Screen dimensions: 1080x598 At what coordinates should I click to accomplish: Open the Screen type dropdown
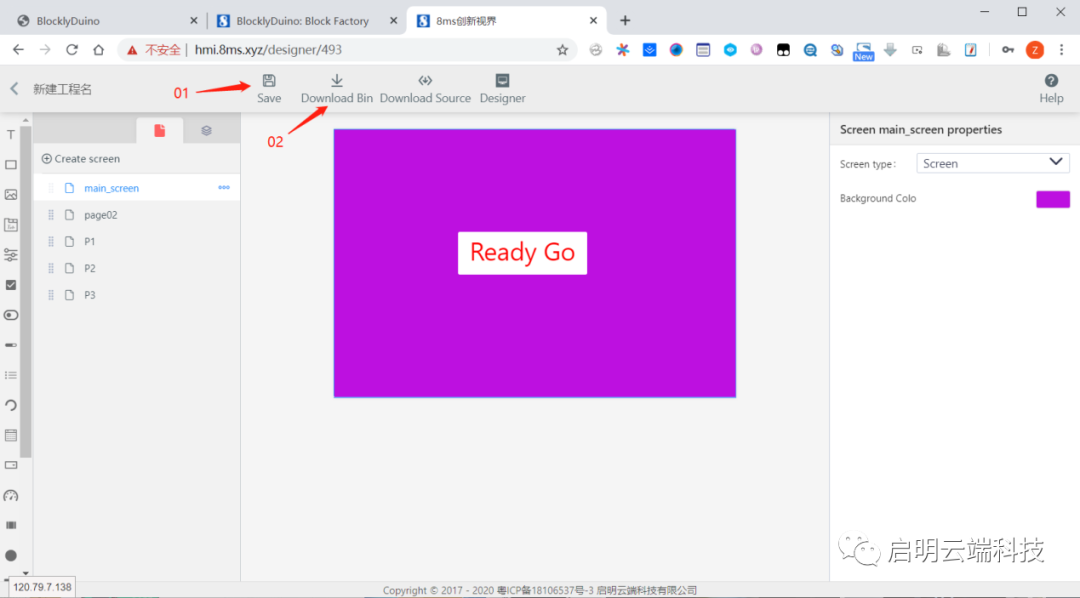[x=993, y=163]
